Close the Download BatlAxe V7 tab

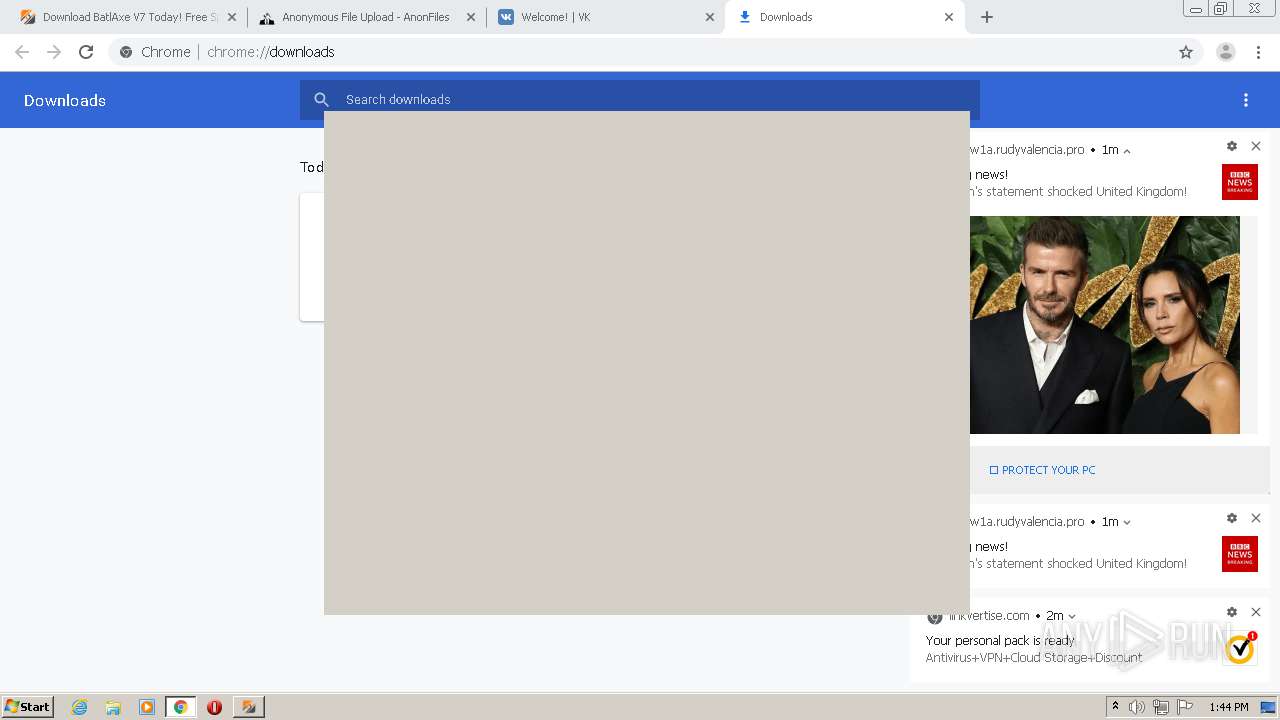232,17
